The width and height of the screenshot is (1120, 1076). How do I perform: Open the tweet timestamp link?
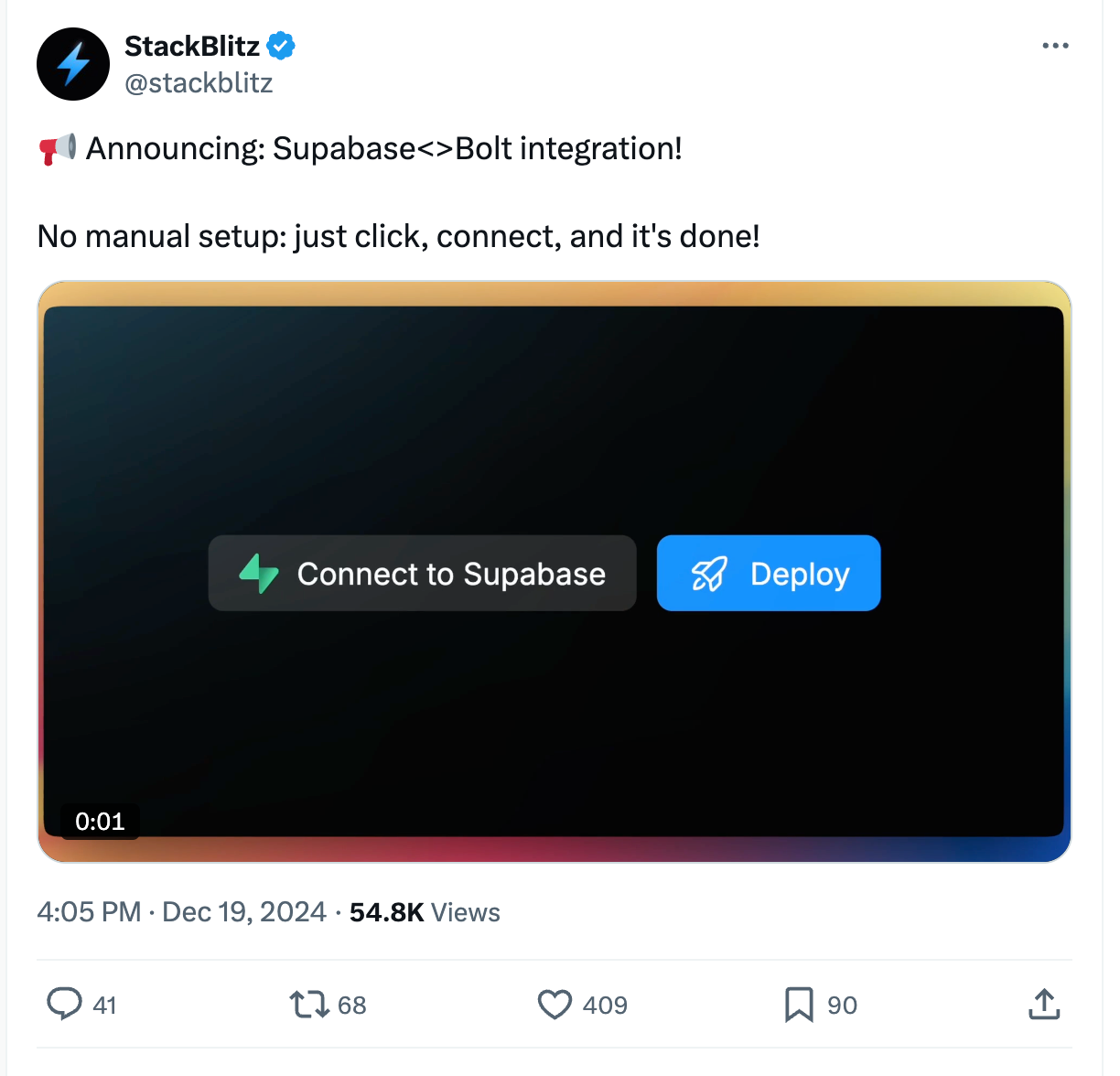click(x=180, y=911)
